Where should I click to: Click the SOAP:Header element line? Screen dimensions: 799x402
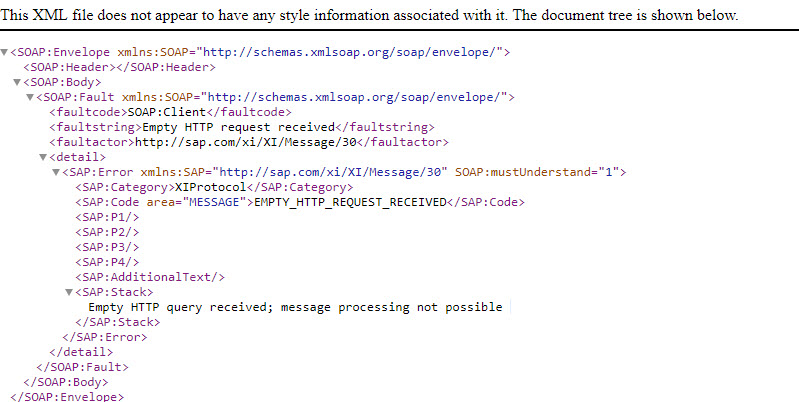[x=120, y=67]
